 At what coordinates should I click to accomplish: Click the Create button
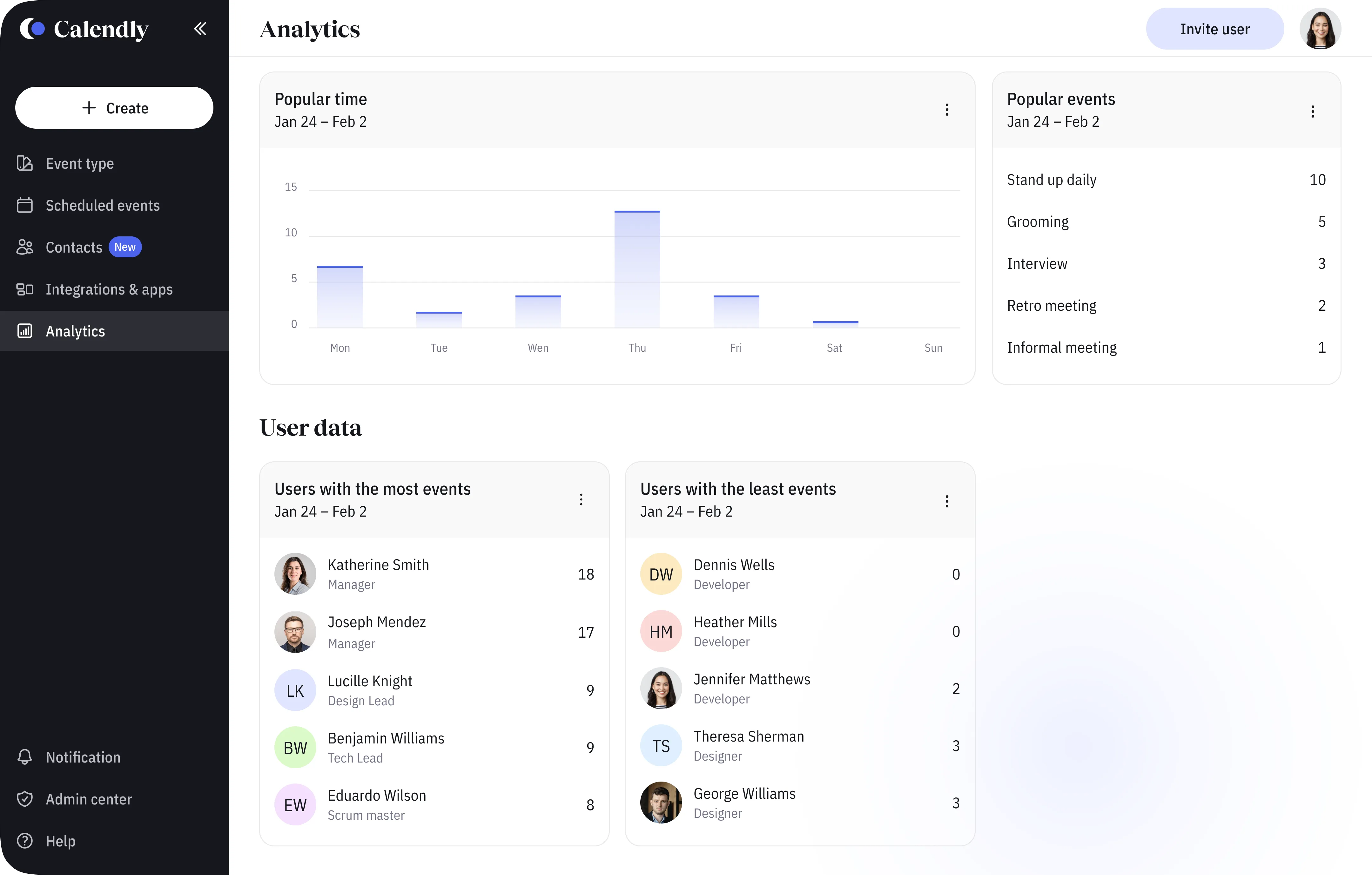tap(114, 108)
